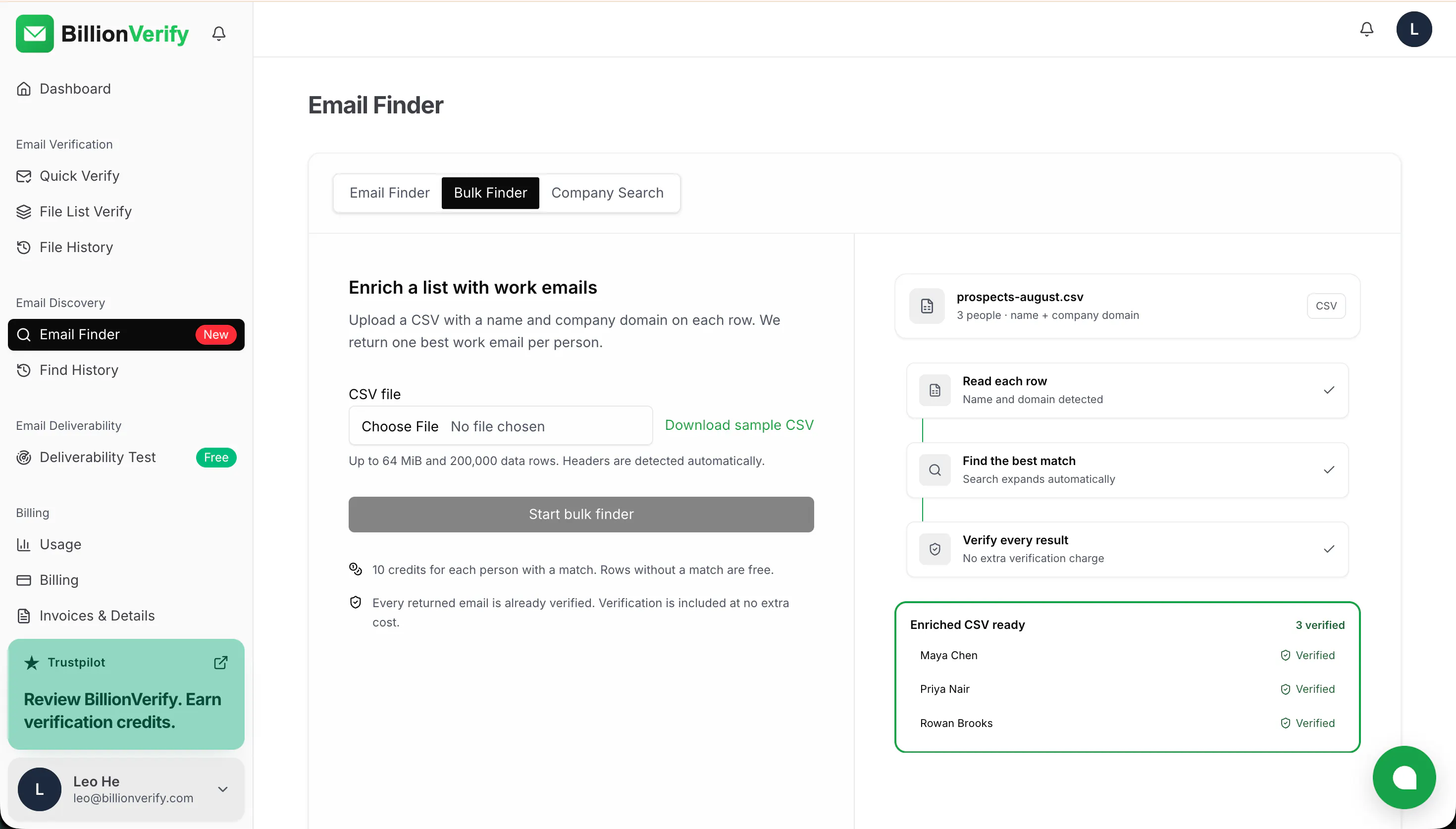Click the Dashboard home icon
Image resolution: width=1456 pixels, height=829 pixels.
point(24,89)
